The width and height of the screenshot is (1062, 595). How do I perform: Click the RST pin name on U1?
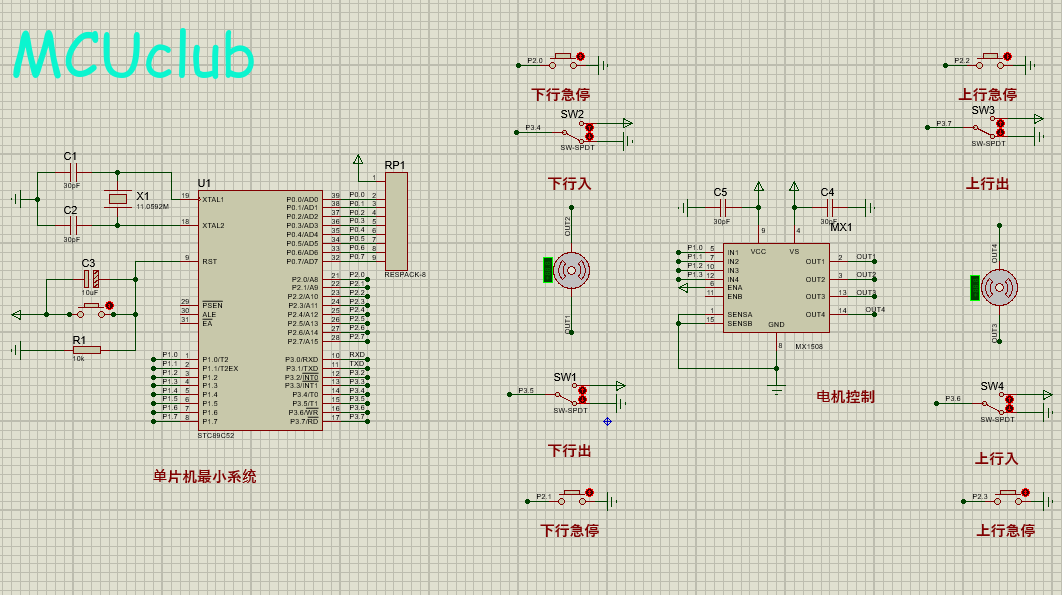[209, 261]
